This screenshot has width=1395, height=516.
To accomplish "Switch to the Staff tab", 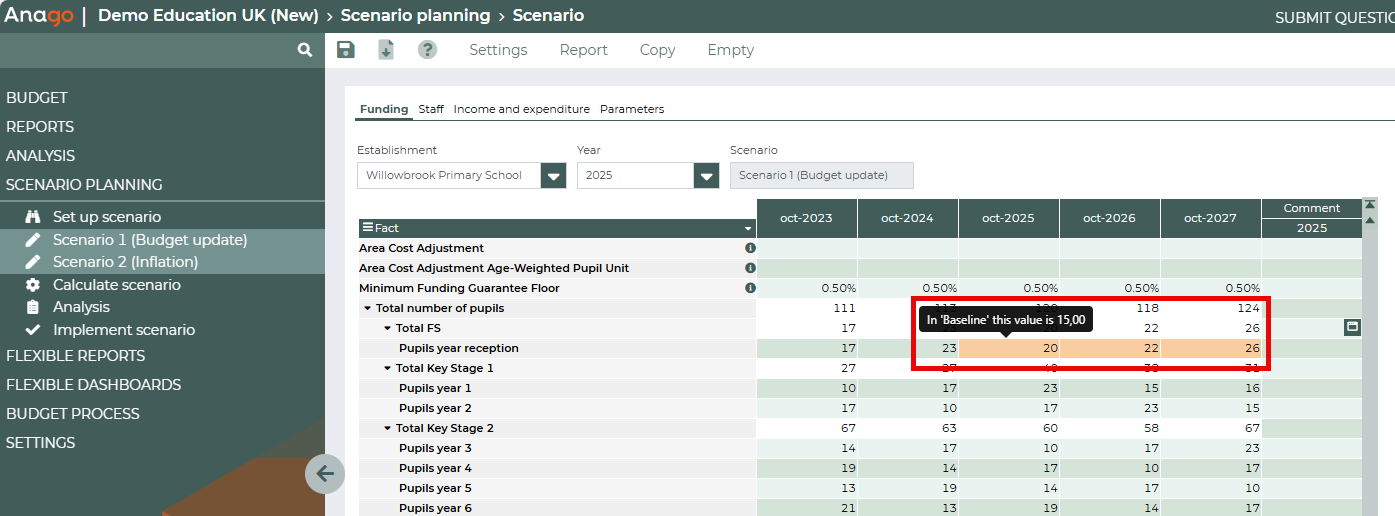I will 431,109.
